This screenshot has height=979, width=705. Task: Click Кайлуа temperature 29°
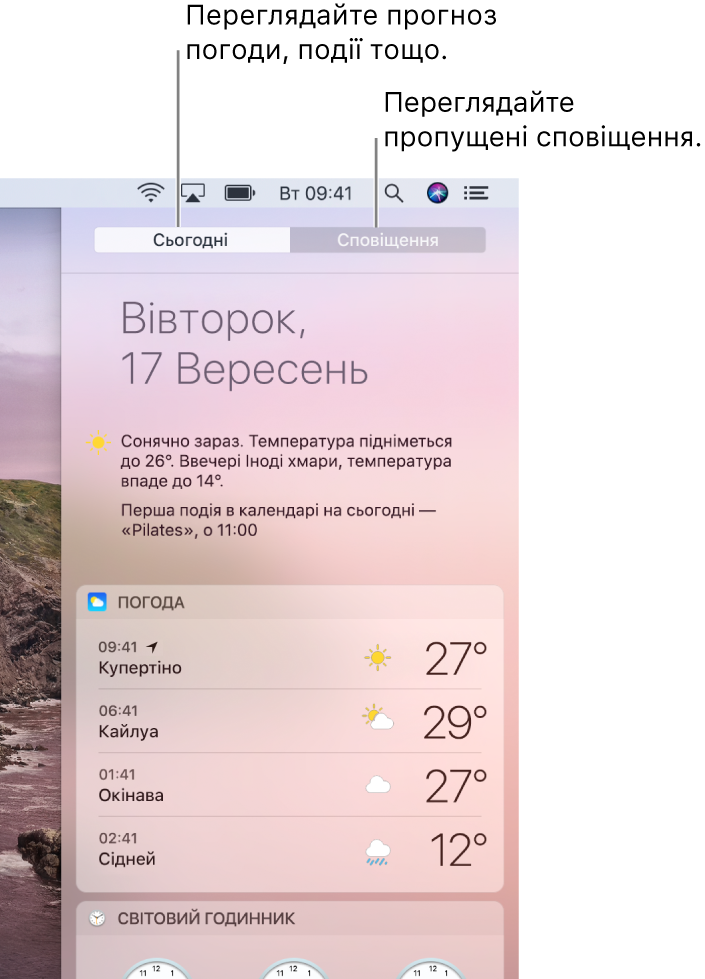pos(455,722)
